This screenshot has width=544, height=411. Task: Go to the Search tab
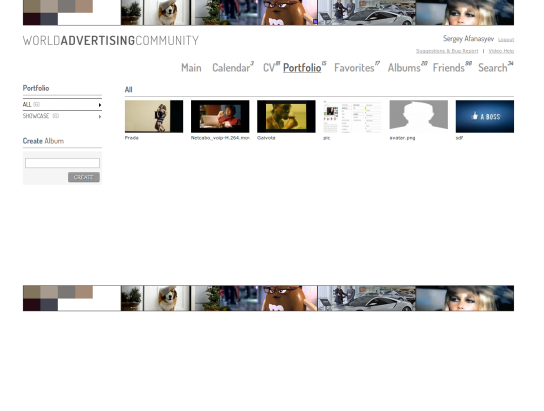point(493,68)
